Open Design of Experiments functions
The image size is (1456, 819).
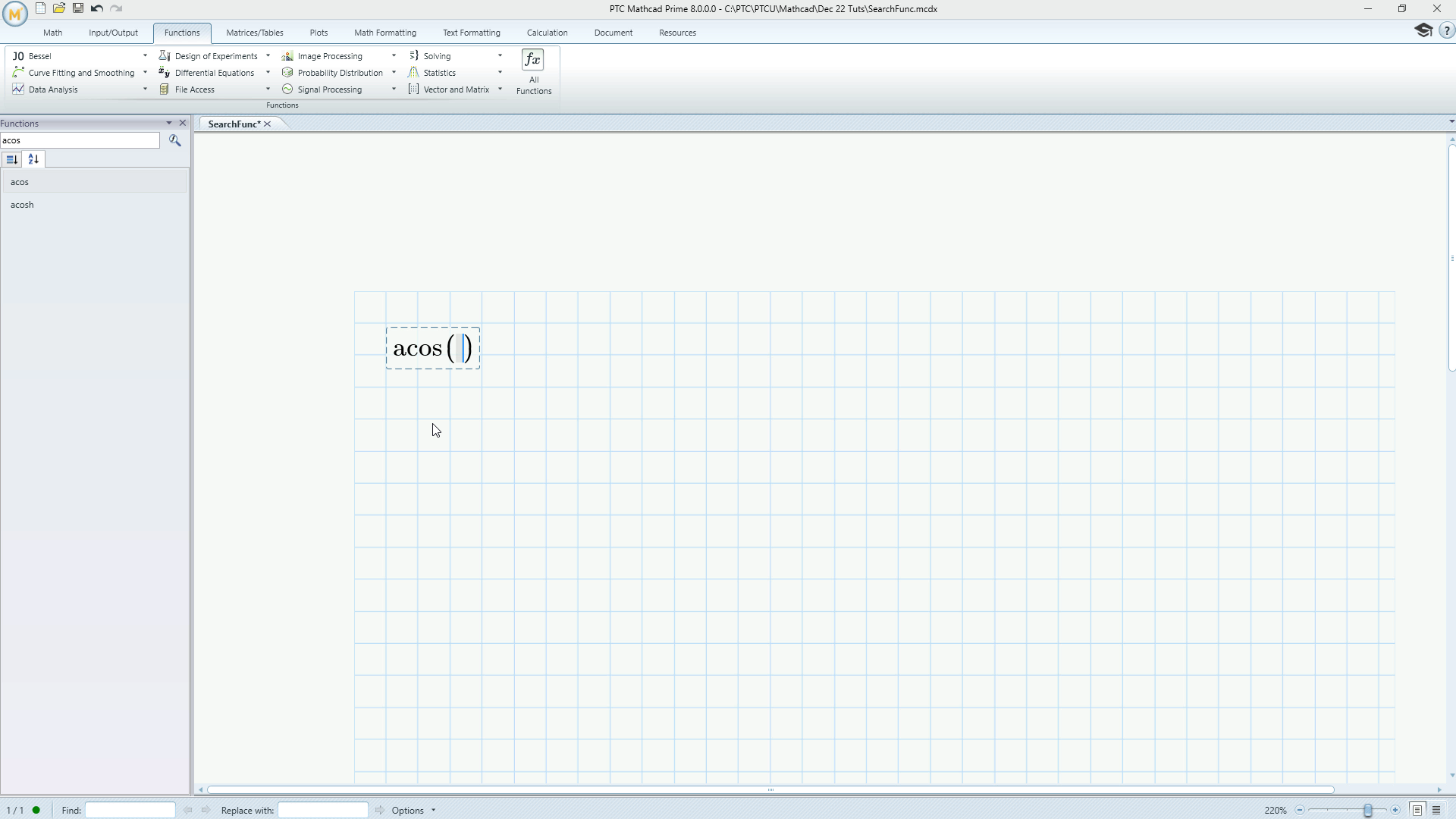(209, 56)
